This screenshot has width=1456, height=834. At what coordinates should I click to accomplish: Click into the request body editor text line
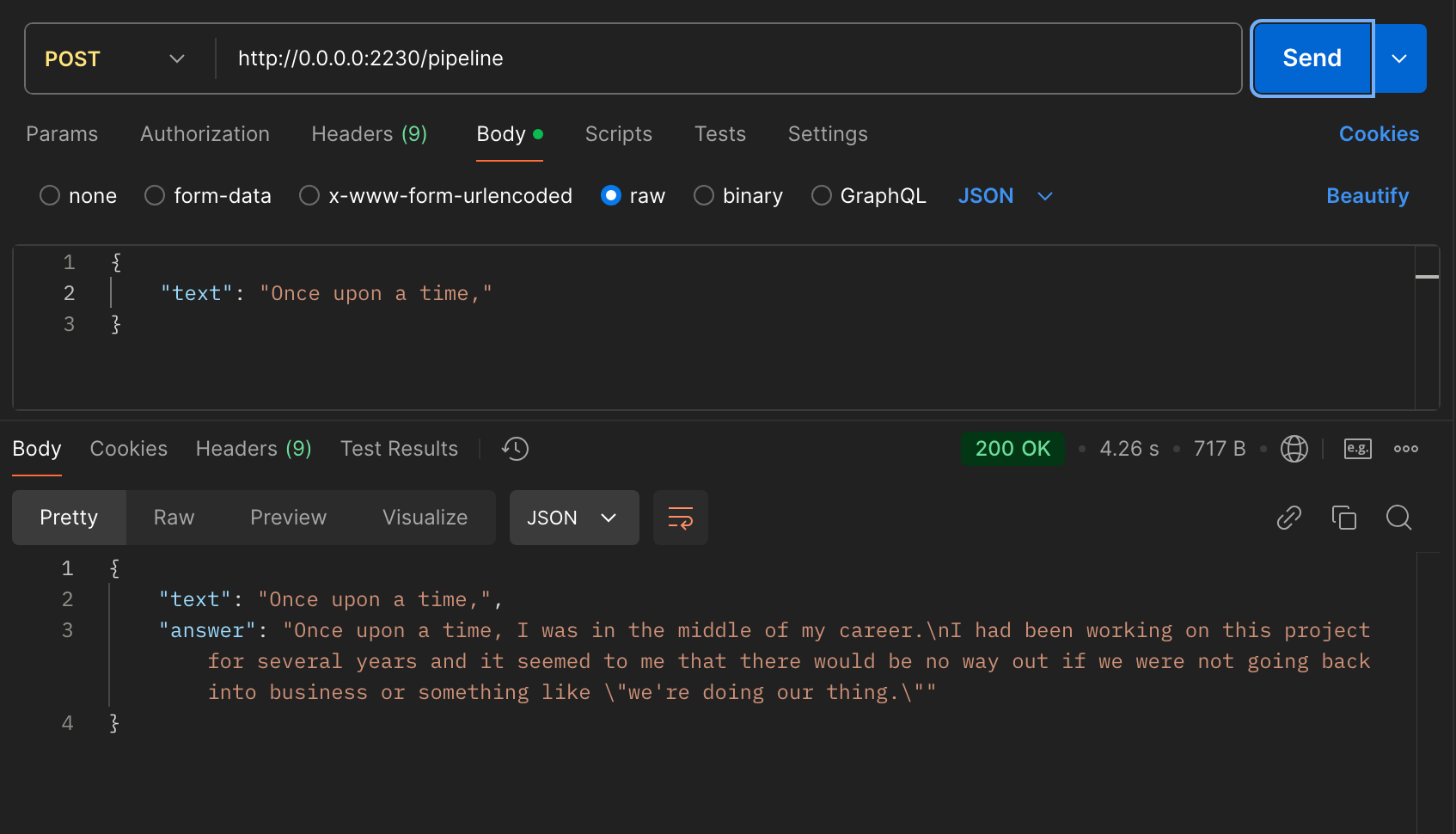327,294
